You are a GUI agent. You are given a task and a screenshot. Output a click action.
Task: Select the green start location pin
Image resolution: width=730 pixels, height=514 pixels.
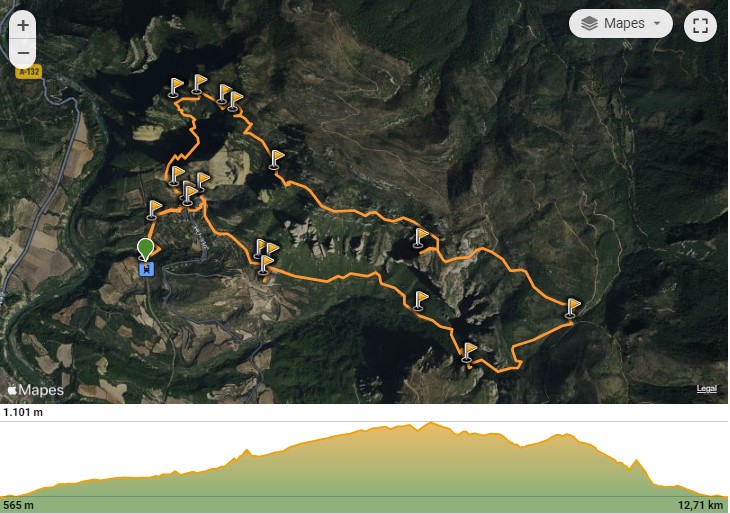point(146,249)
